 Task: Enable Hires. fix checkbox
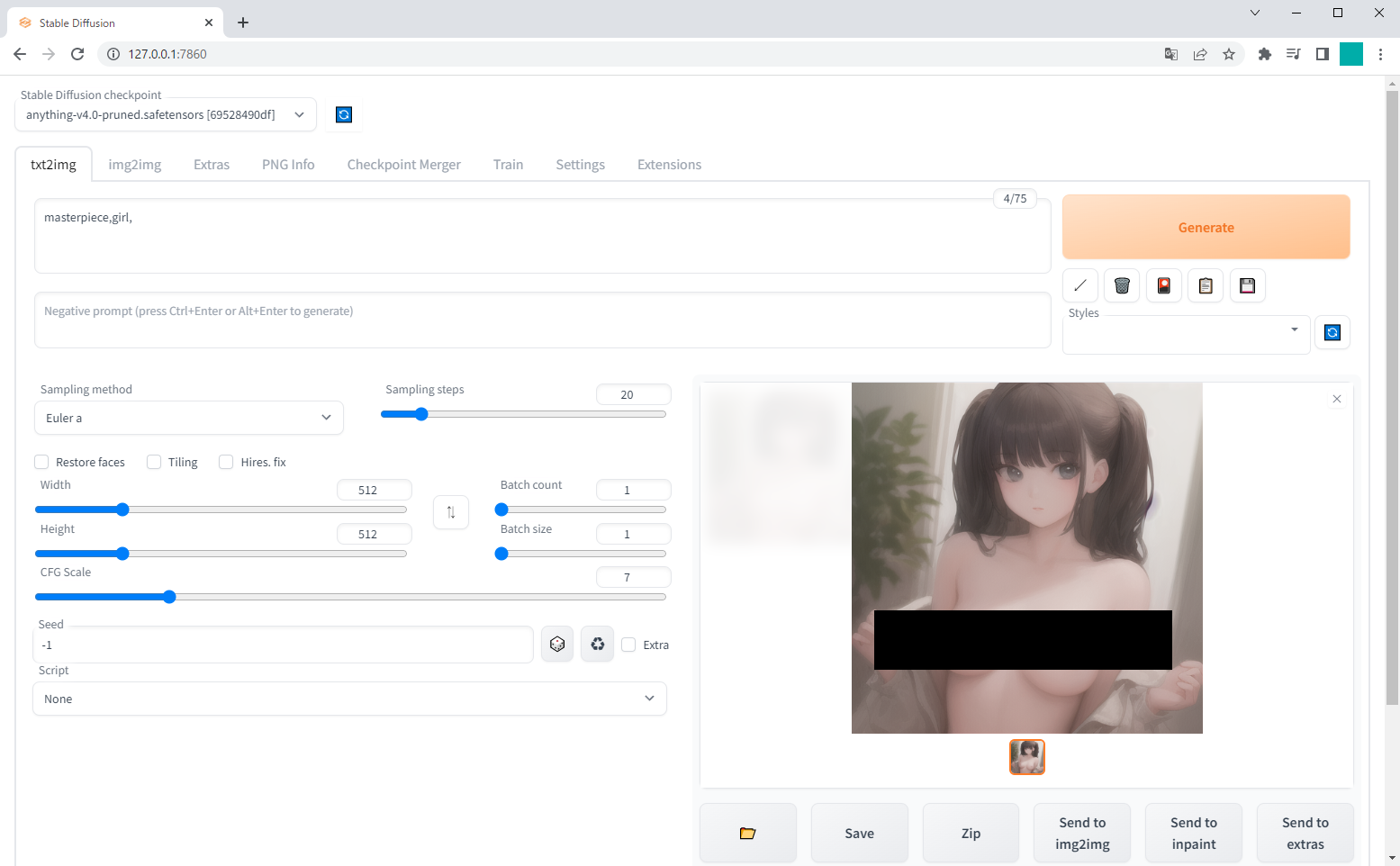[x=226, y=462]
